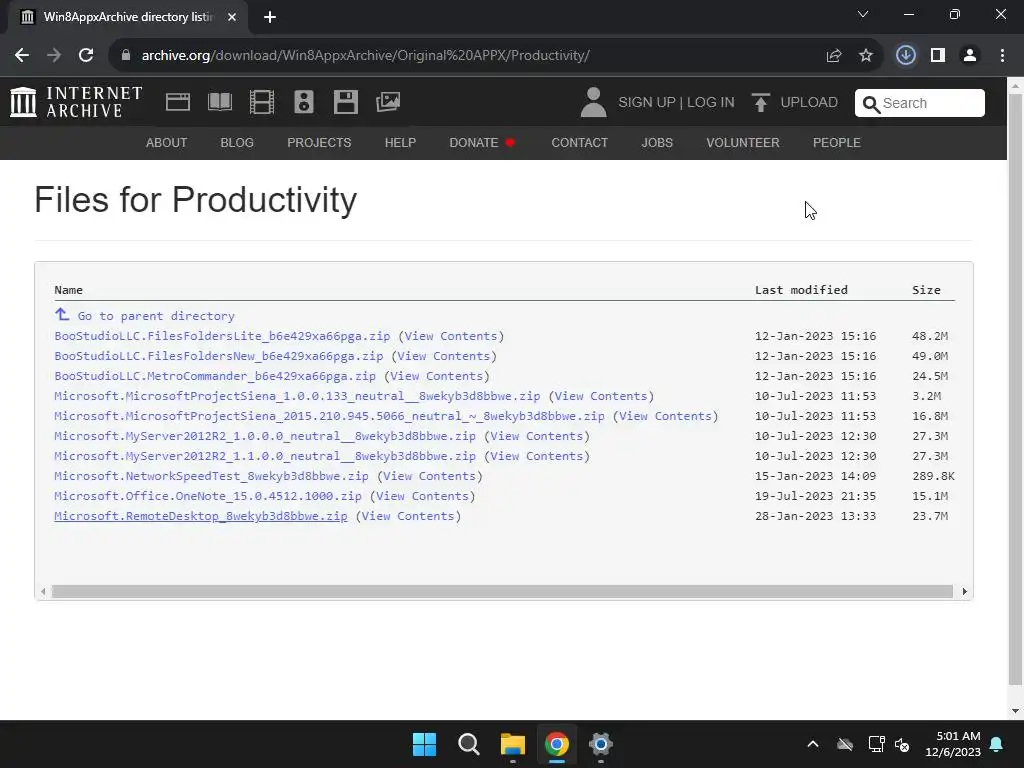1024x768 pixels.
Task: Download MicrosoftProjectSiena_2015.210.945.5066 zip file
Action: click(x=329, y=416)
